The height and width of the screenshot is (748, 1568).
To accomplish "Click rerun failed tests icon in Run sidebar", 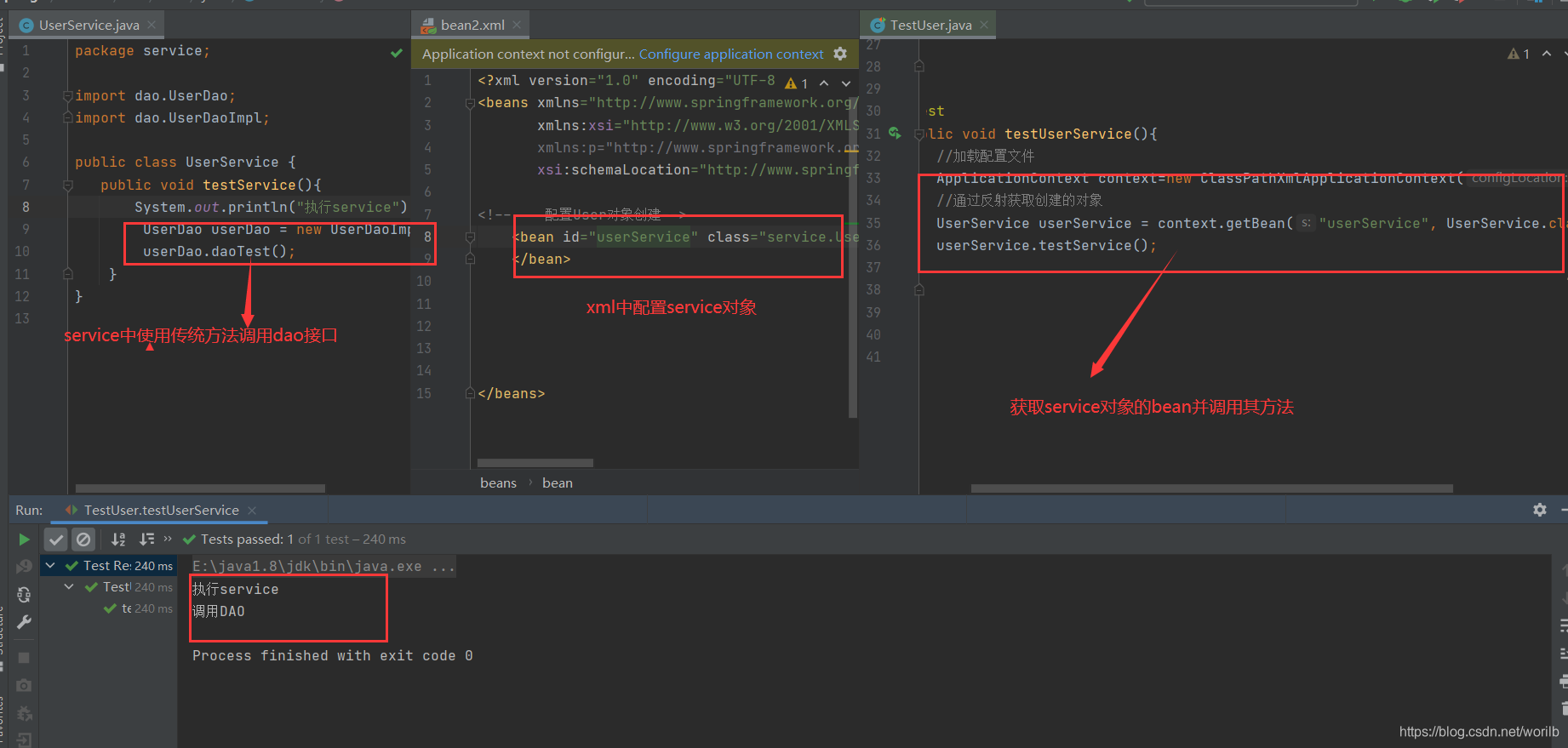I will point(24,566).
